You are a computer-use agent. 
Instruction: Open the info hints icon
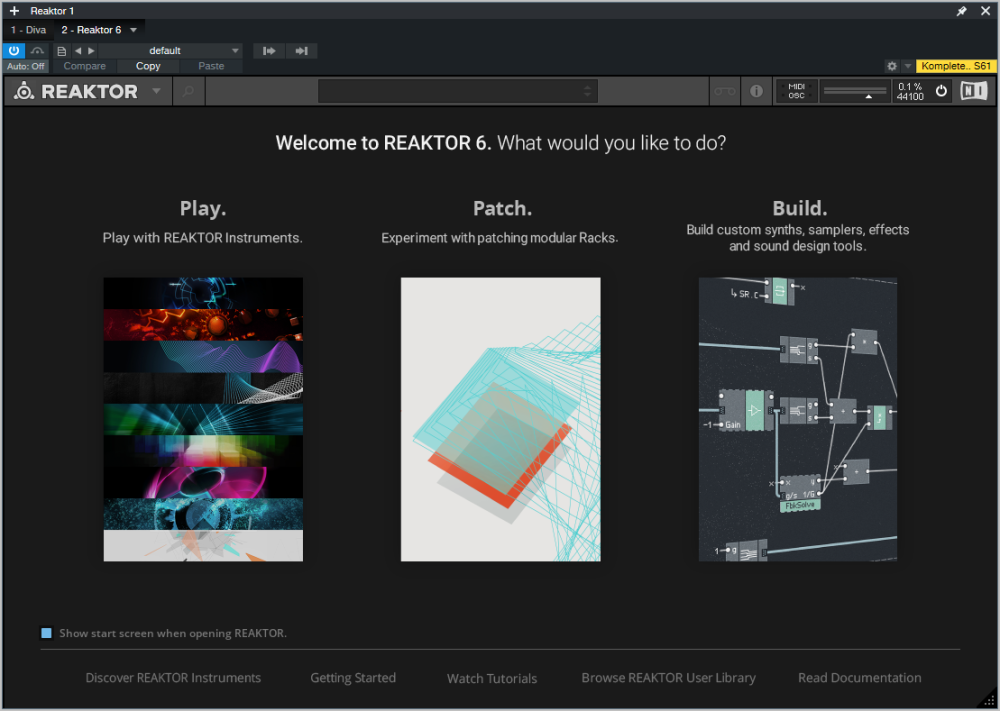pyautogui.click(x=756, y=91)
